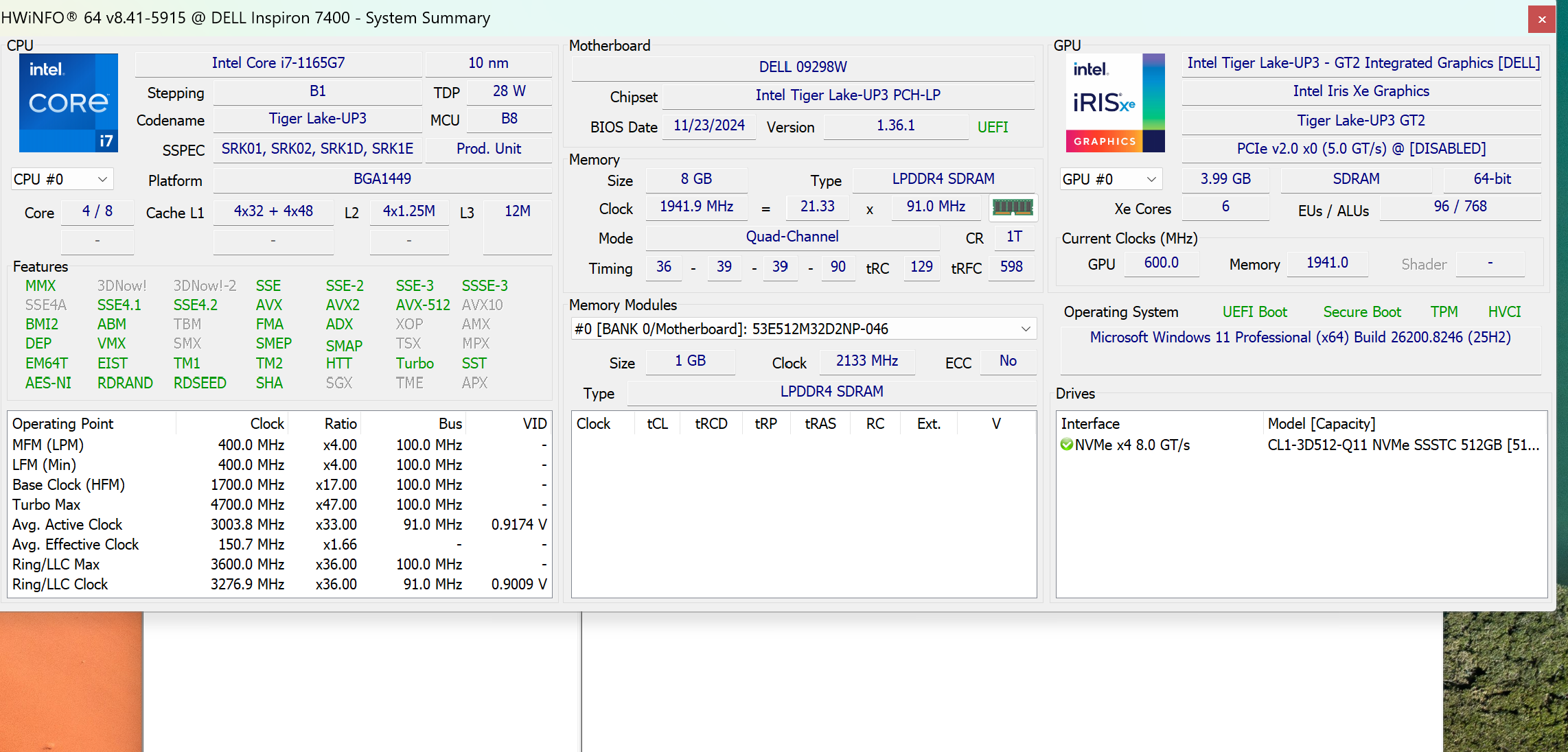The height and width of the screenshot is (752, 1568).
Task: Click the module clock value 2133 MHz
Action: 867,361
